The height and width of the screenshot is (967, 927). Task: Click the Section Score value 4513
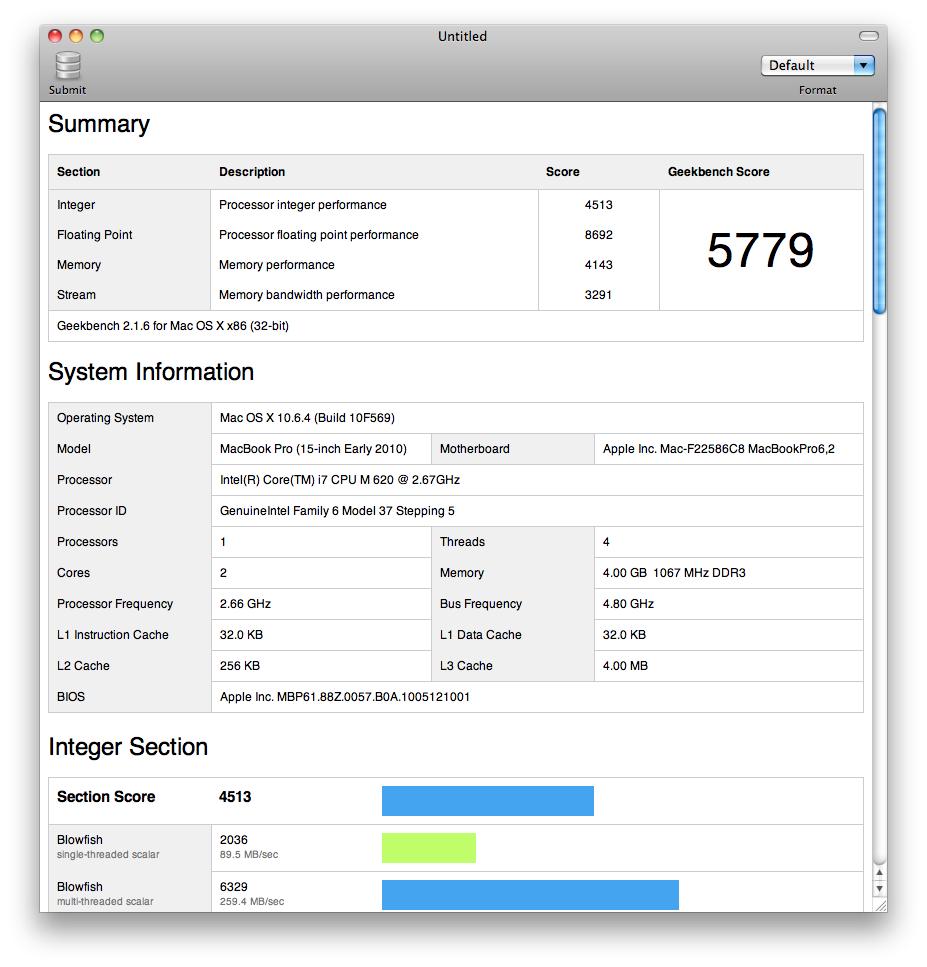(x=235, y=797)
